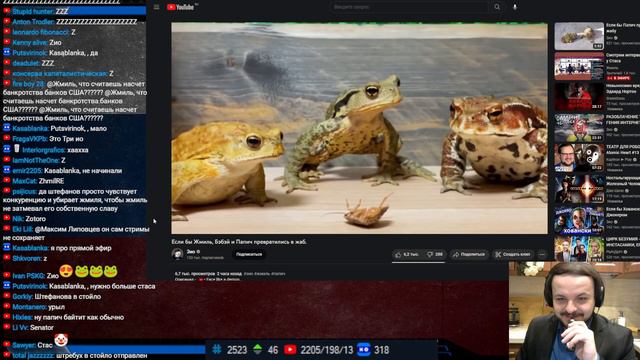Click chat username Kenny alive

(30, 42)
